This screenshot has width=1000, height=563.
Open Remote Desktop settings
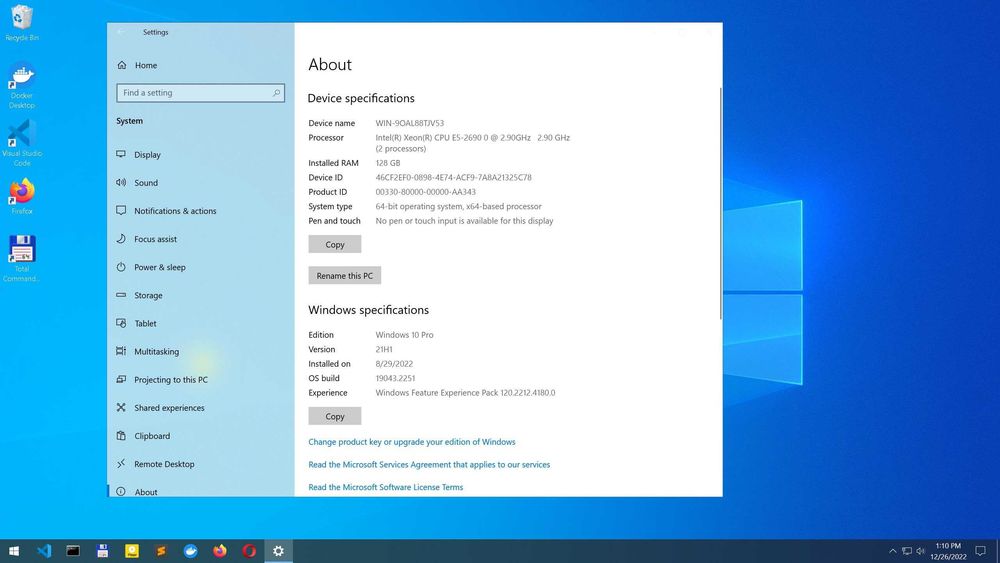pyautogui.click(x=164, y=464)
